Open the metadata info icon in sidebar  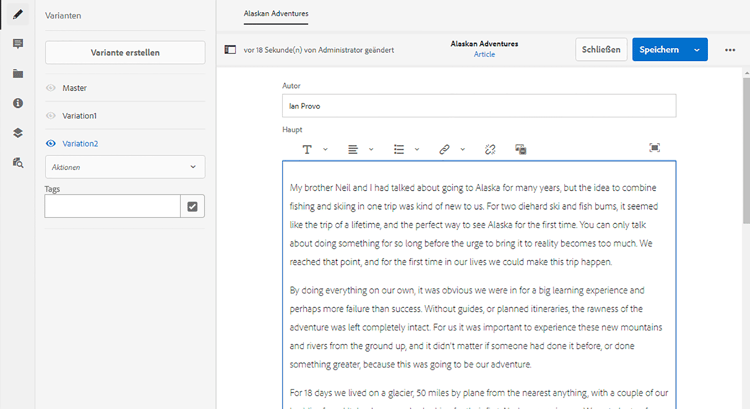[18, 103]
